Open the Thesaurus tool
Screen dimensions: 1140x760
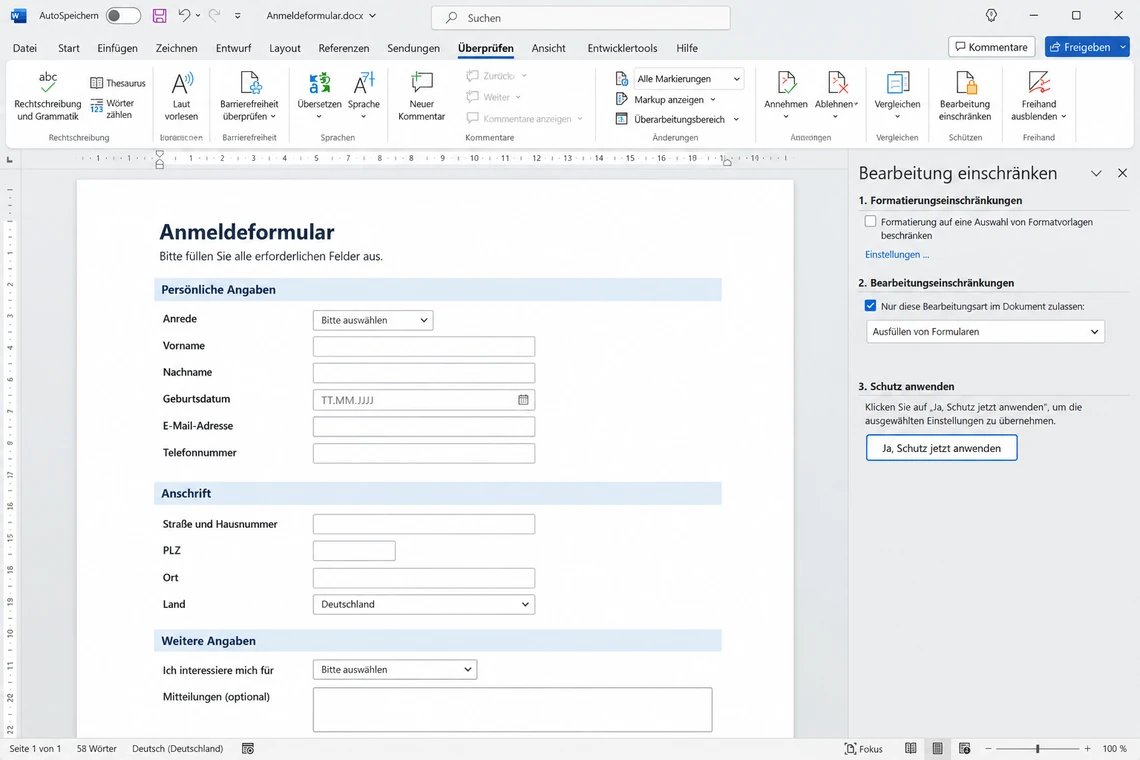(x=118, y=83)
